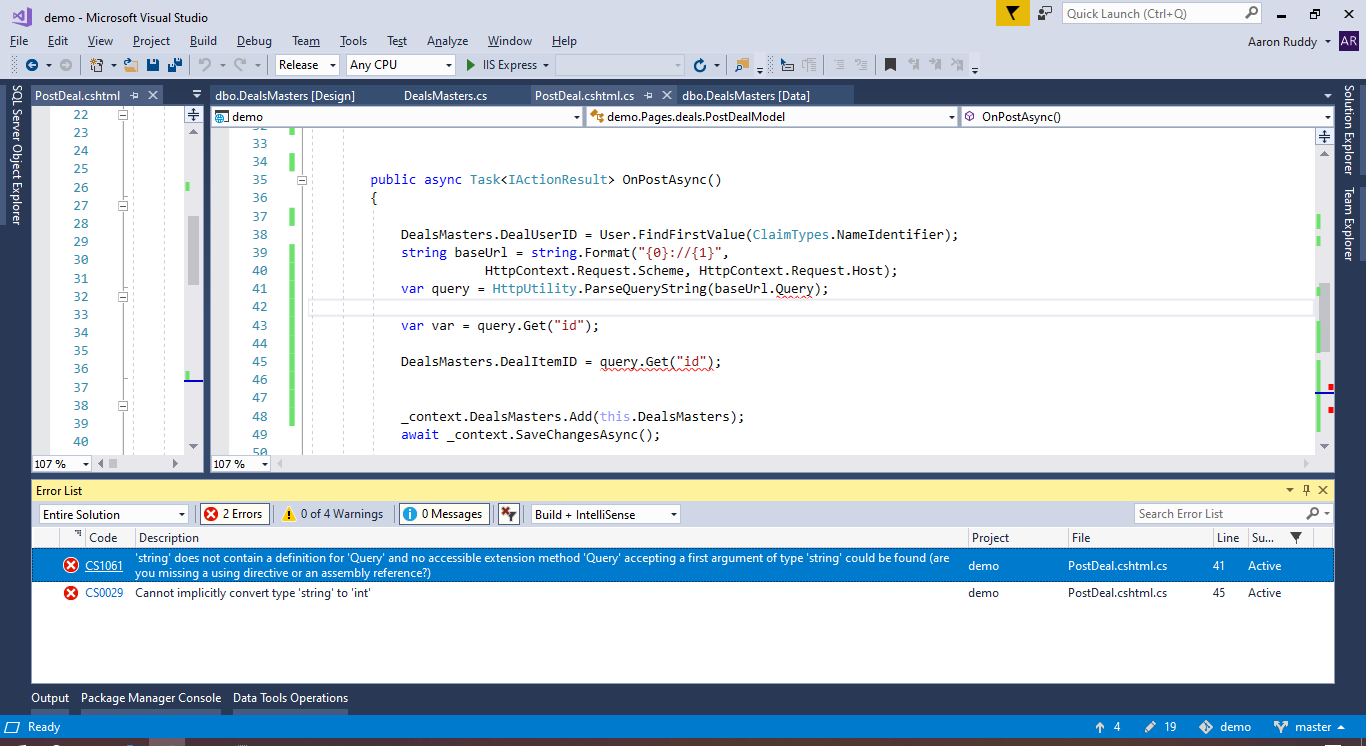Toggle the 0 of 4 Warnings filter
Screen dimensions: 1366x746
[334, 514]
